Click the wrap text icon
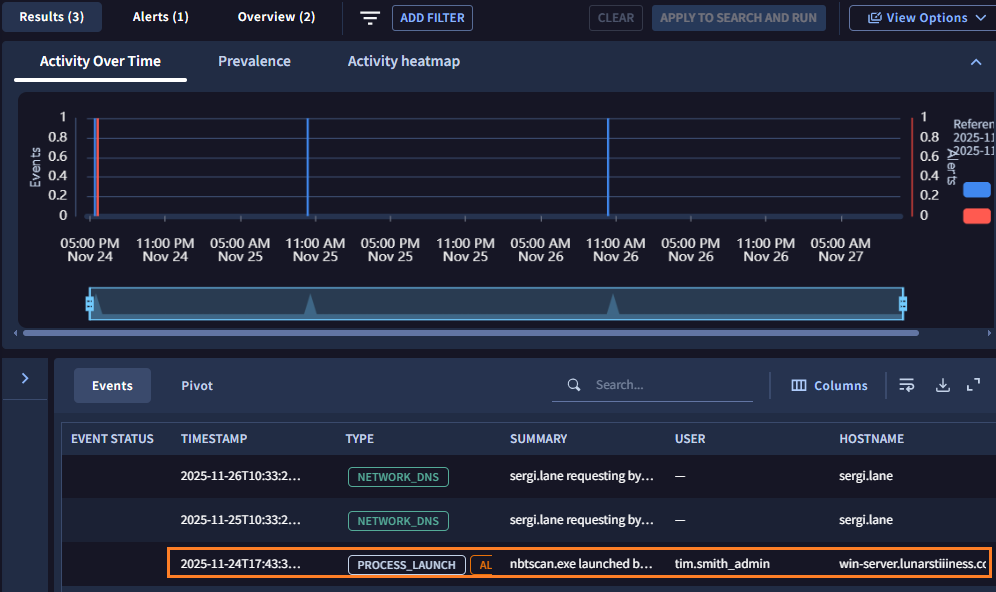 (x=907, y=385)
